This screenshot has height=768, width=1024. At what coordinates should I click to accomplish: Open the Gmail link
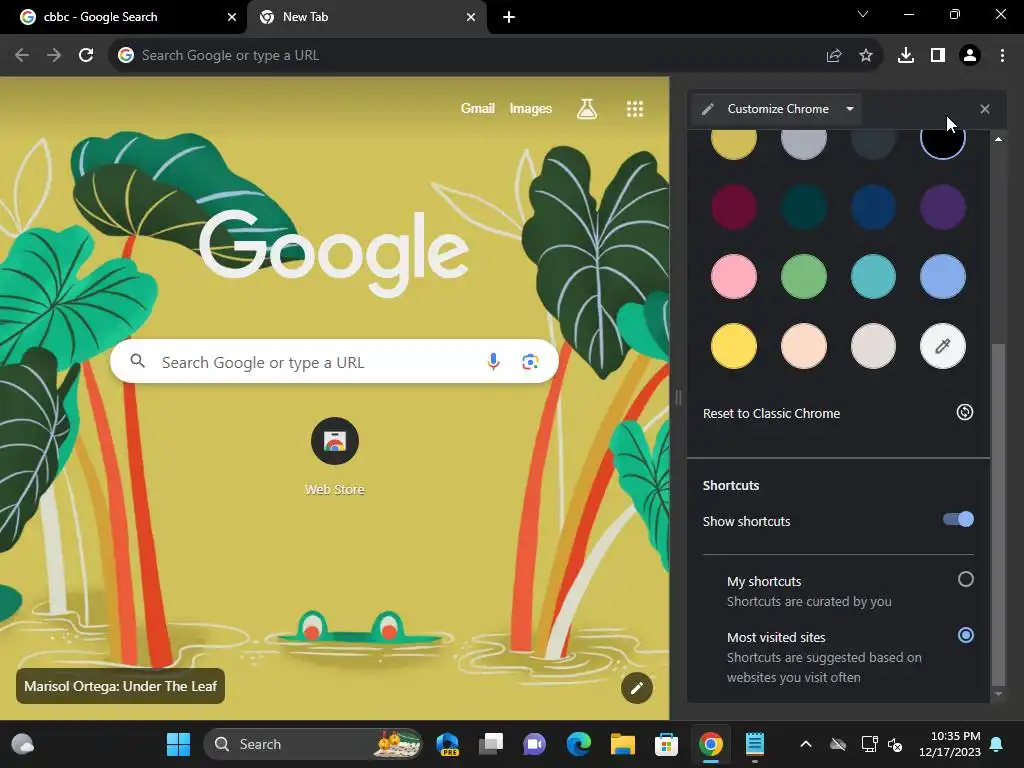pyautogui.click(x=477, y=108)
